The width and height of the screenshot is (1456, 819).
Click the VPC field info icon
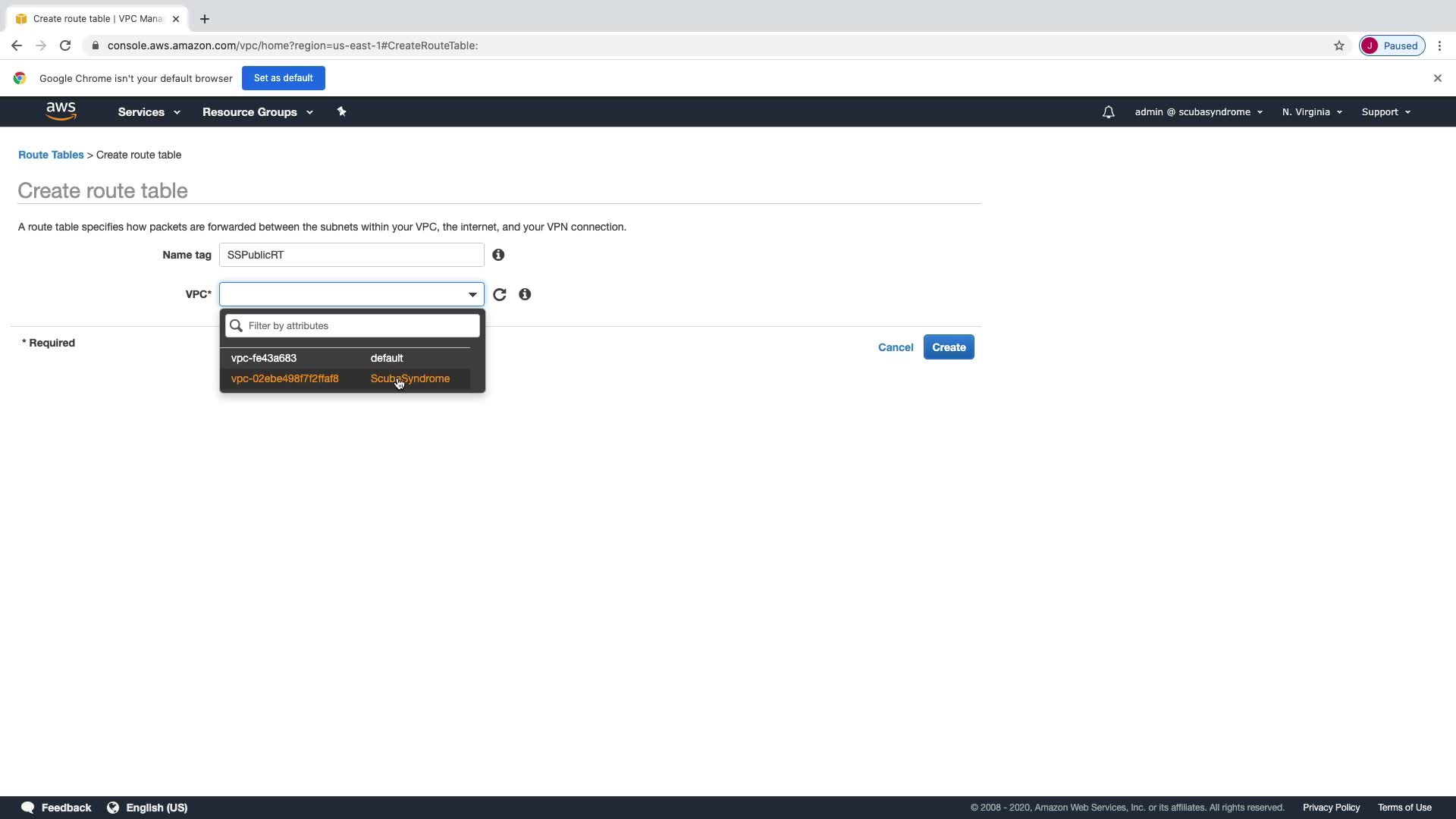pyautogui.click(x=525, y=294)
